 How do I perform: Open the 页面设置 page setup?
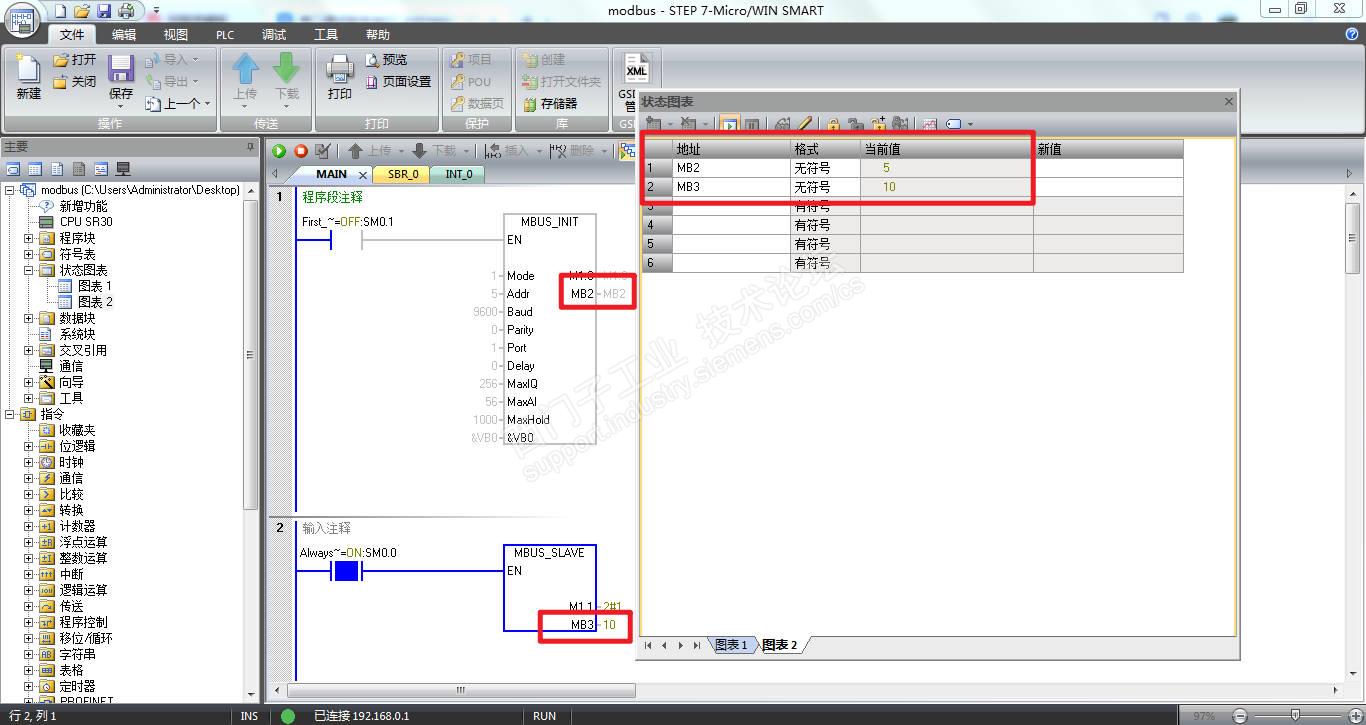click(398, 82)
